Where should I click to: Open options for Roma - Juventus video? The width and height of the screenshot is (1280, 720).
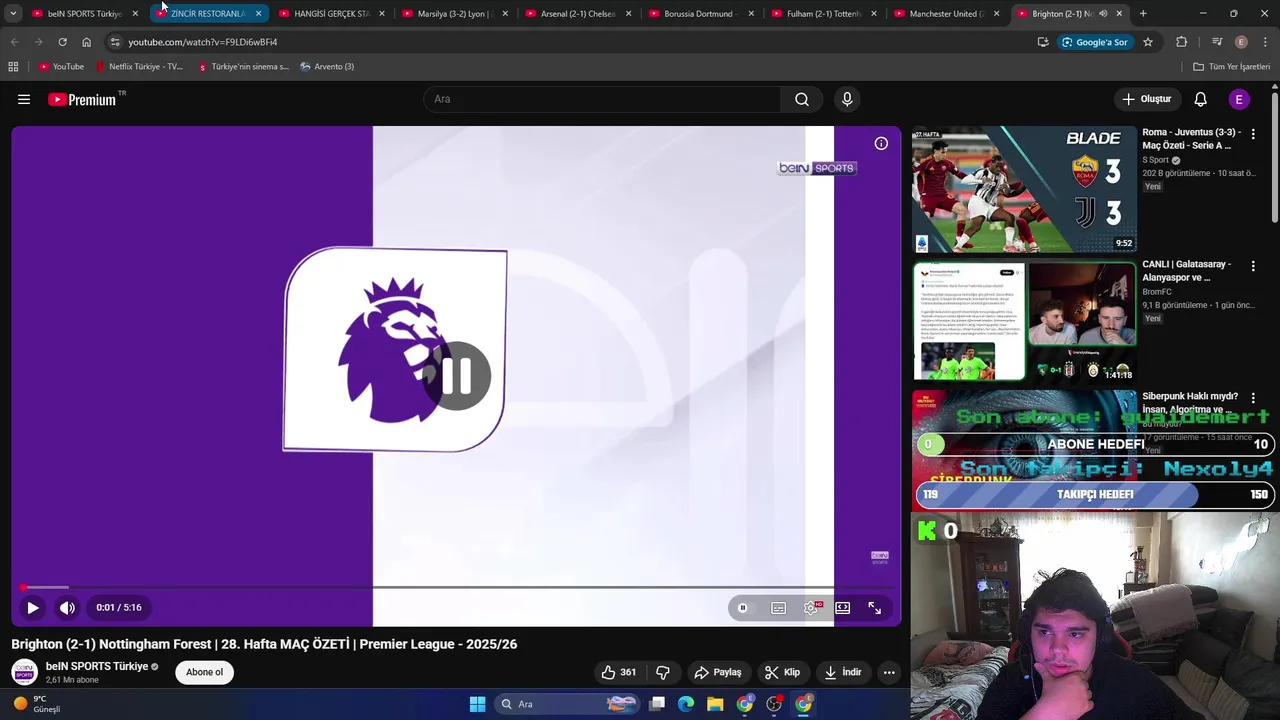(x=1253, y=133)
